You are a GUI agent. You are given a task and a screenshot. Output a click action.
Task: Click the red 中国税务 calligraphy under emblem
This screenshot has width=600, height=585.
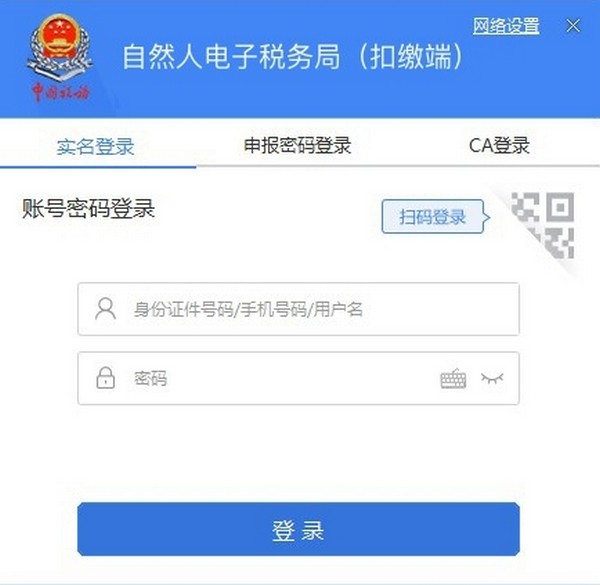pyautogui.click(x=60, y=92)
